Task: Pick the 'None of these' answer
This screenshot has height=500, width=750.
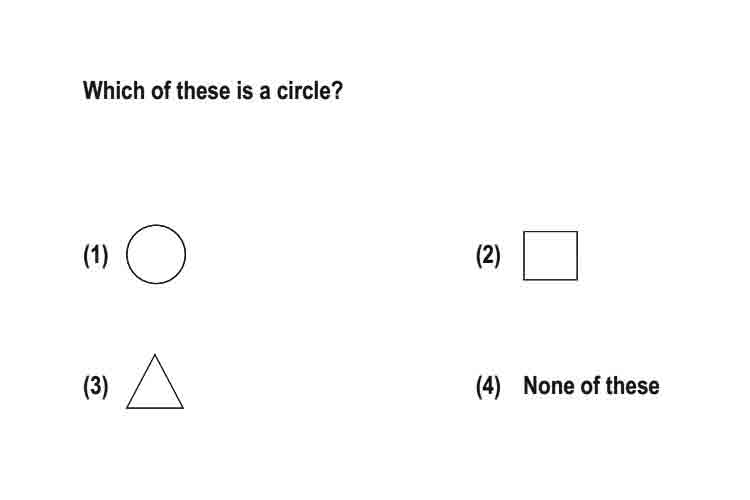Action: tap(591, 386)
